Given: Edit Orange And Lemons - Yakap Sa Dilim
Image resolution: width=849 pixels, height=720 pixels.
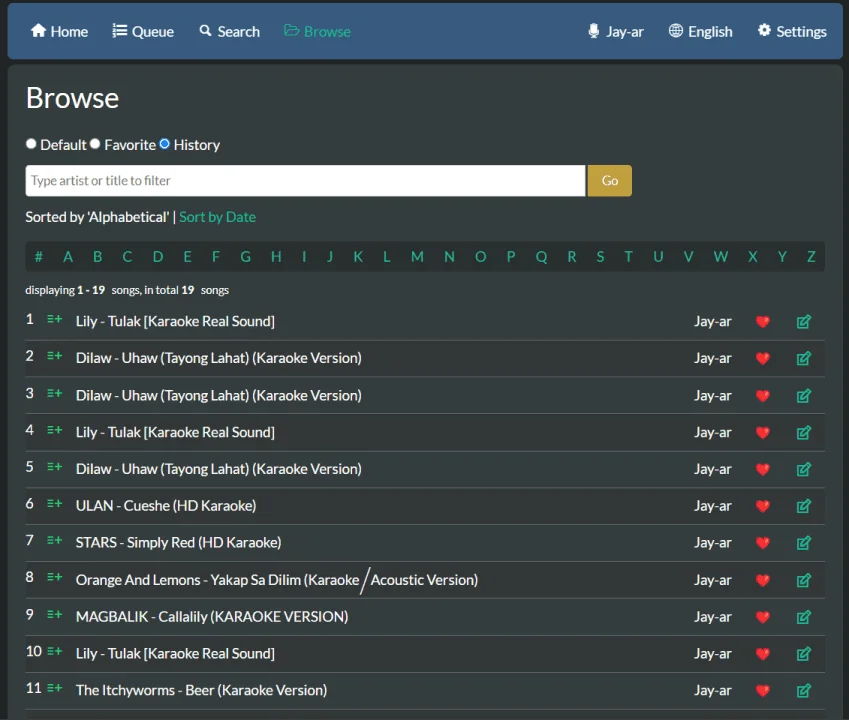Looking at the screenshot, I should pos(804,580).
